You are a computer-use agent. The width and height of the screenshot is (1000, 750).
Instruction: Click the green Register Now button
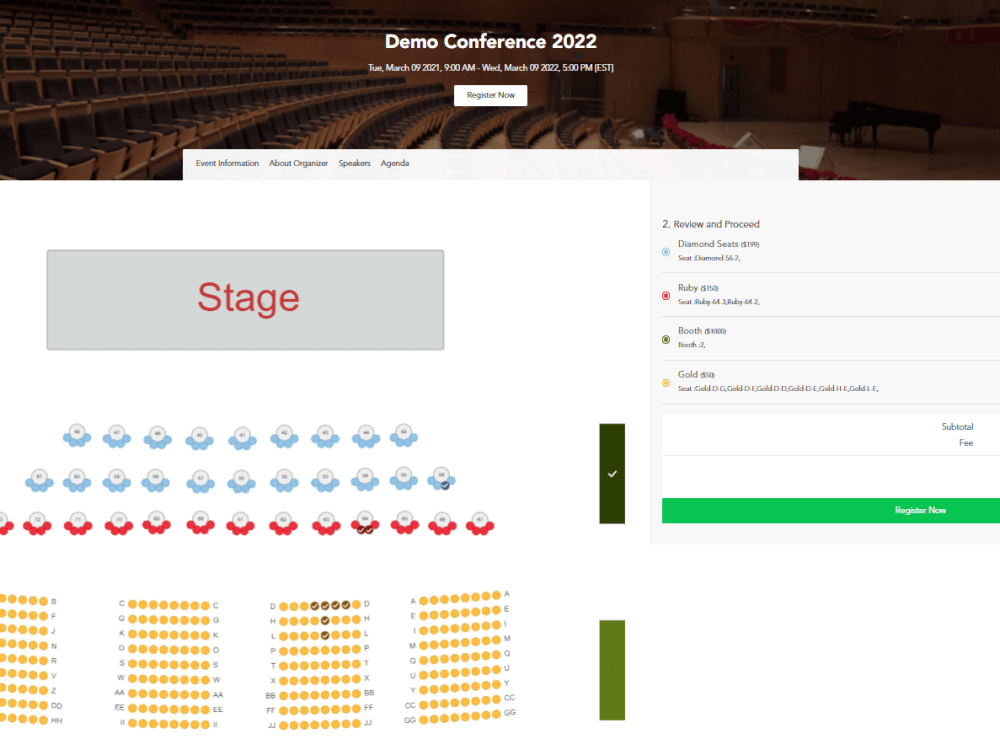[831, 510]
